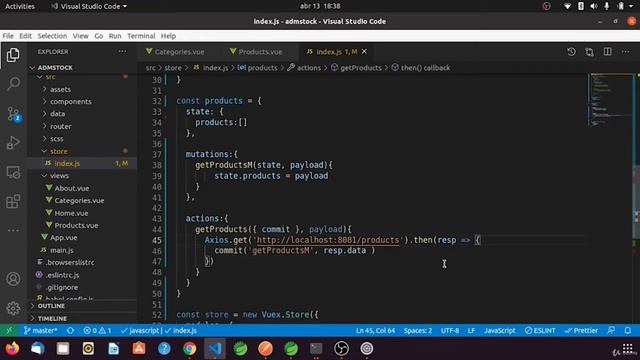Screen dimensions: 640x360
Task: Expand the TIMELINE section
Action: [x=52, y=318]
